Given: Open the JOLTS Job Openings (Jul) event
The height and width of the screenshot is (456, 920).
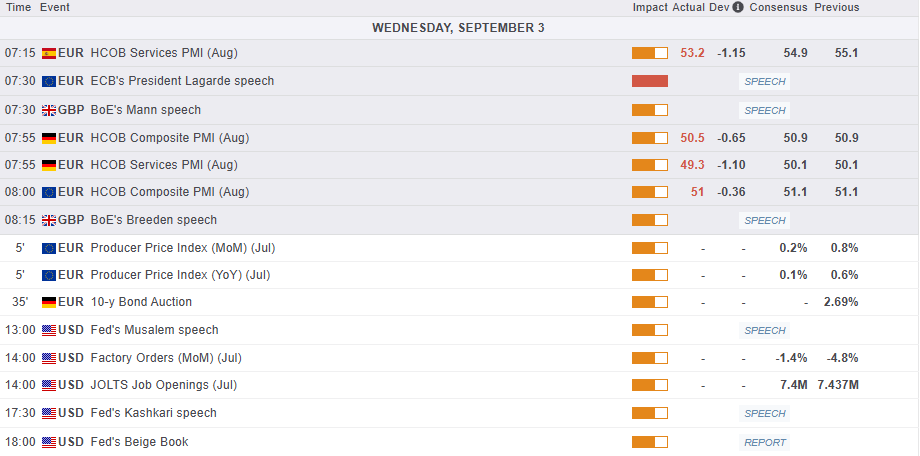Looking at the screenshot, I should coord(163,385).
